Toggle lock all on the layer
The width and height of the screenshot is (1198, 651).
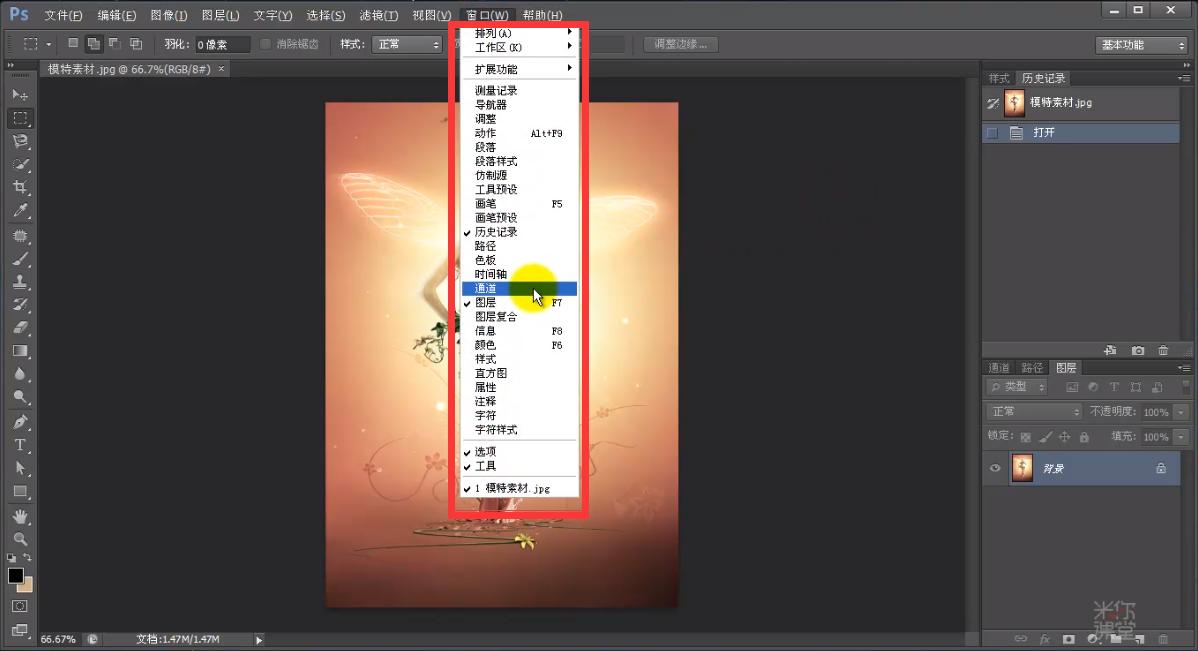(x=1084, y=437)
